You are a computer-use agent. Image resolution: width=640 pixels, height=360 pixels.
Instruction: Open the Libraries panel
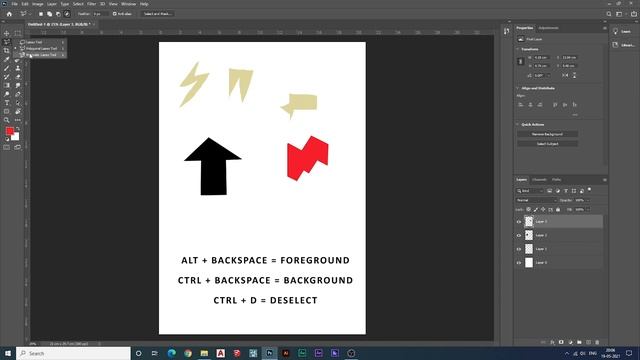click(623, 45)
